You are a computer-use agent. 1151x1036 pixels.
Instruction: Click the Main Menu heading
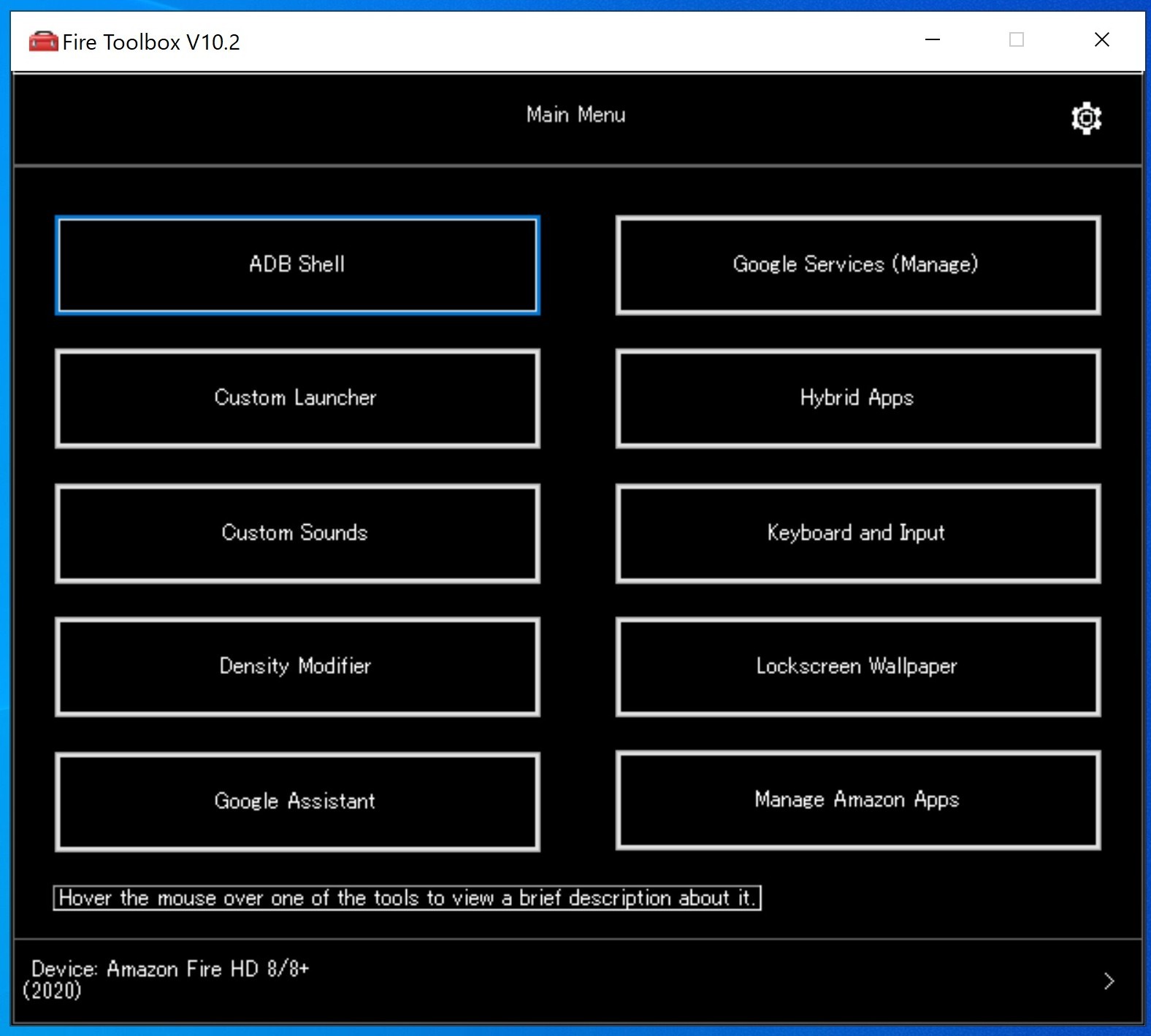pyautogui.click(x=575, y=115)
